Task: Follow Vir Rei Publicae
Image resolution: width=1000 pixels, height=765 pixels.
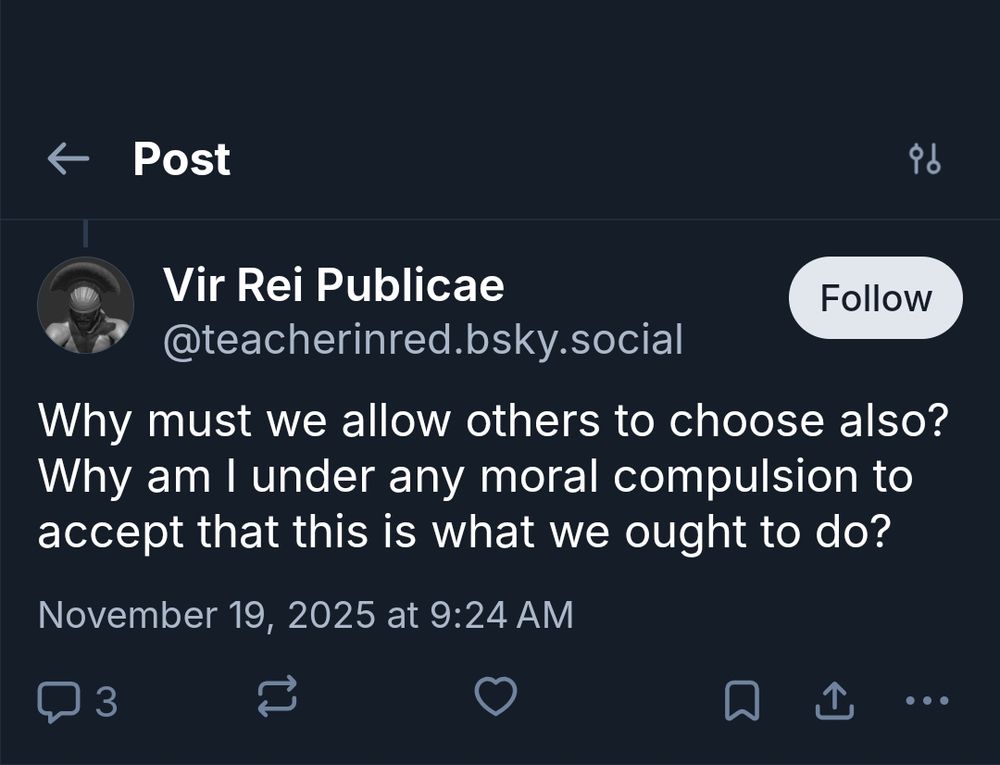Action: [x=875, y=298]
